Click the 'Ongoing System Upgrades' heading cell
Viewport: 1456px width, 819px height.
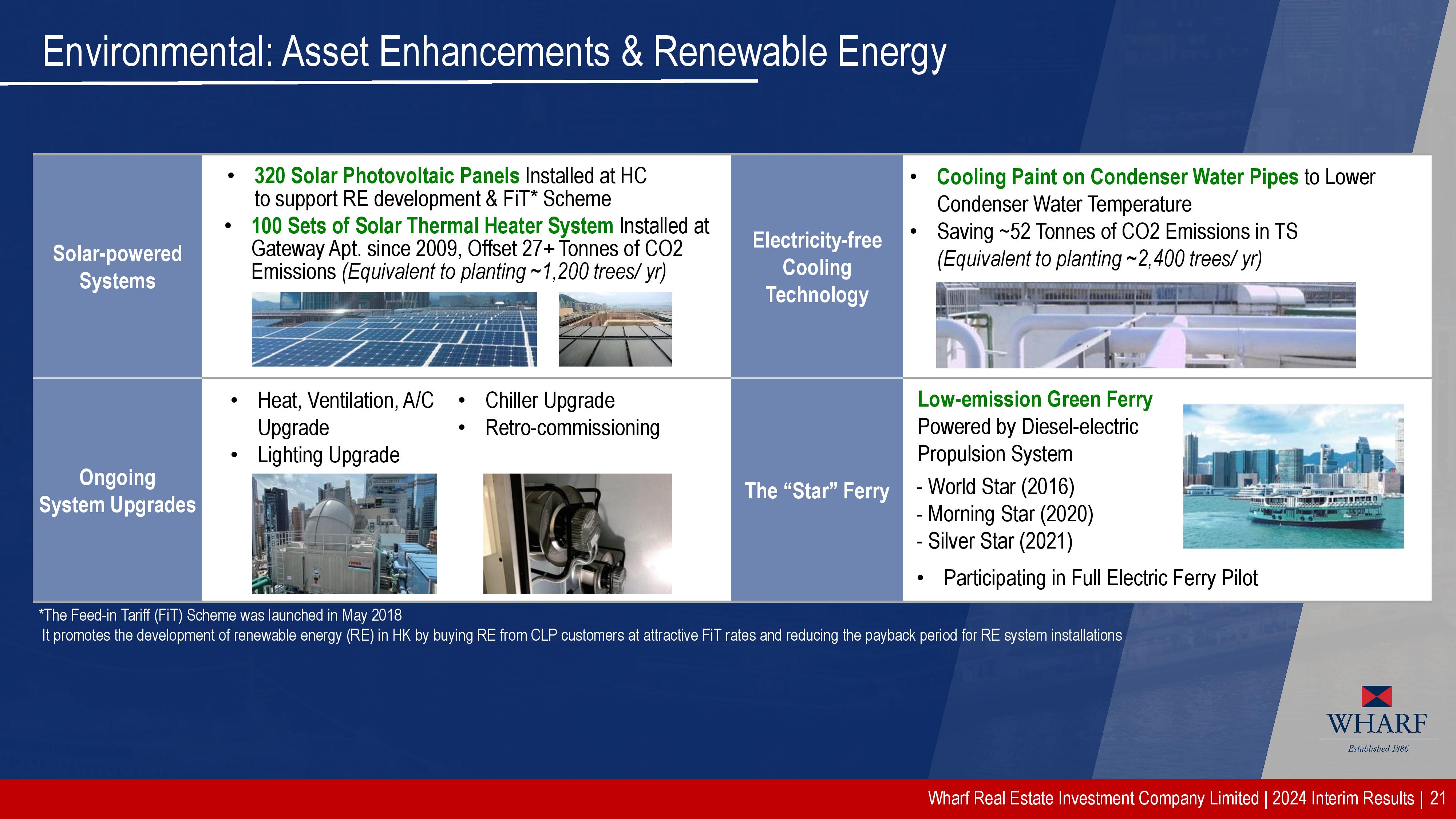(x=118, y=490)
